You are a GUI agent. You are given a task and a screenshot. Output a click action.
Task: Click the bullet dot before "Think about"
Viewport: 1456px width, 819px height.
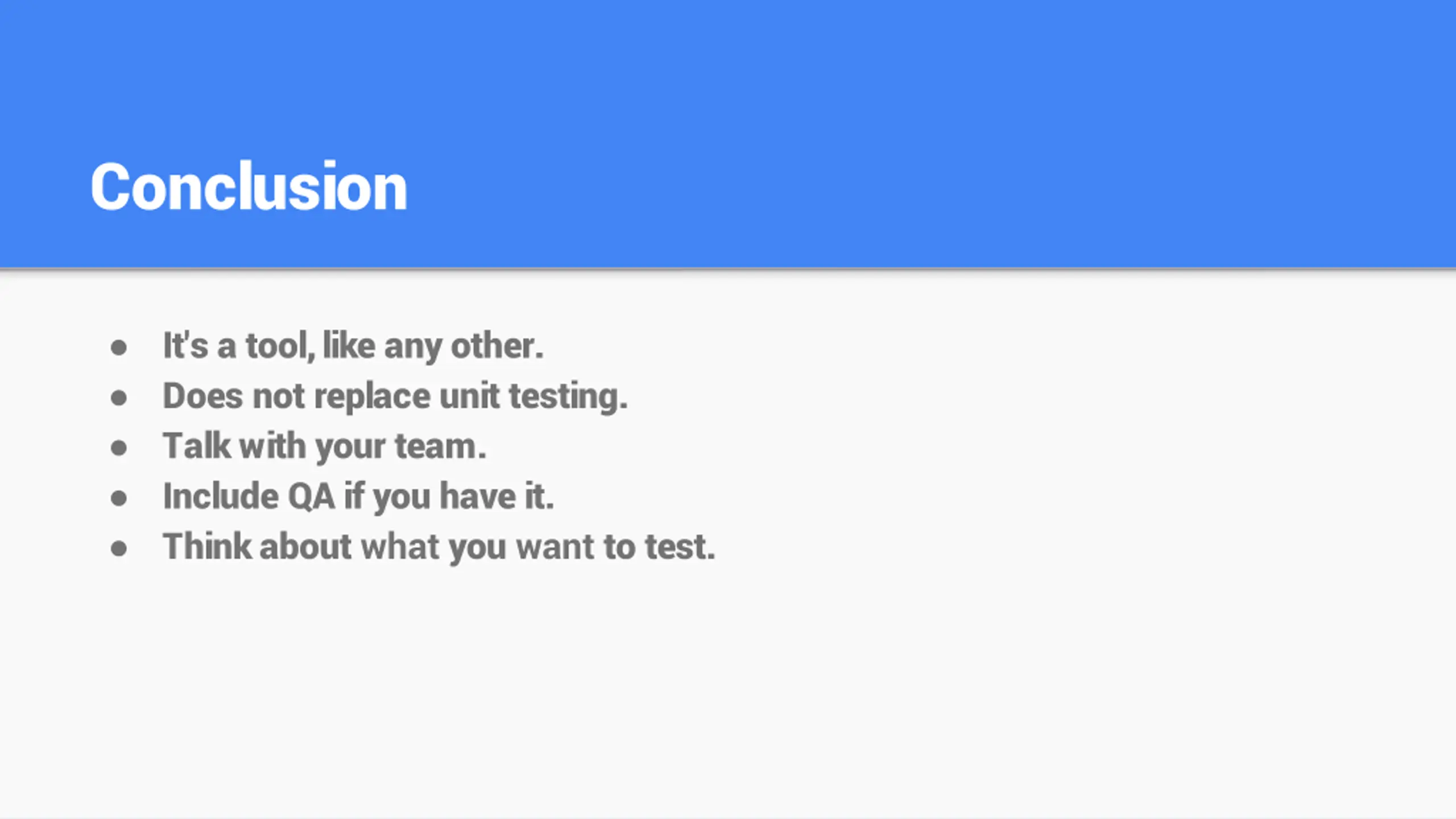[118, 548]
